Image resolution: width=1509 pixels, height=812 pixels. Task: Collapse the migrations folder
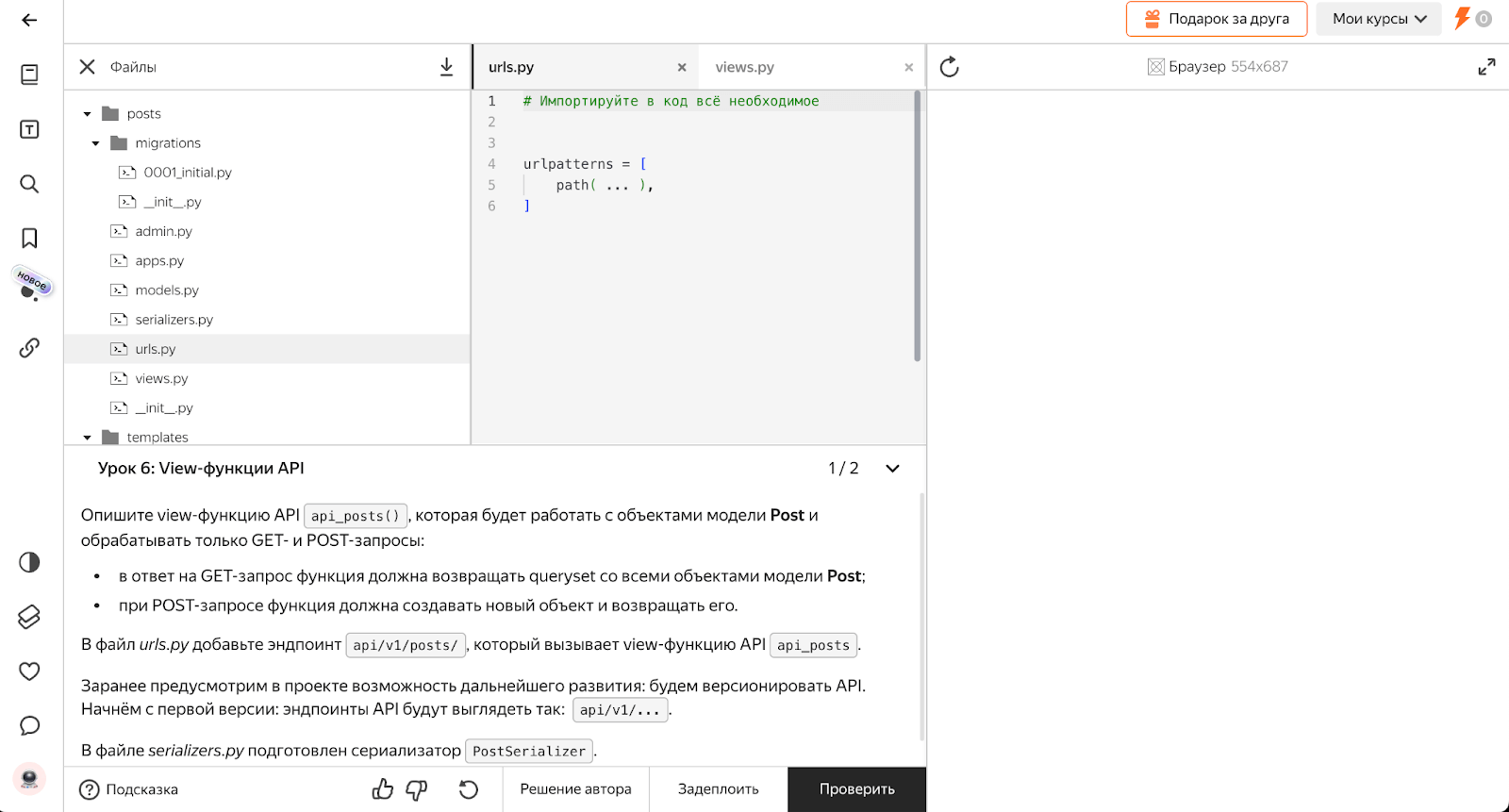[96, 143]
